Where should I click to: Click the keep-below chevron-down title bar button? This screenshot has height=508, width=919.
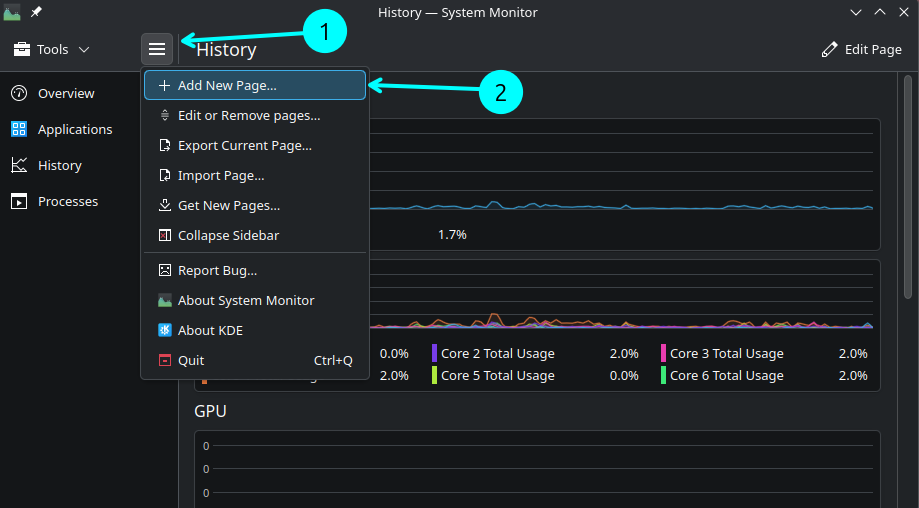(x=856, y=12)
